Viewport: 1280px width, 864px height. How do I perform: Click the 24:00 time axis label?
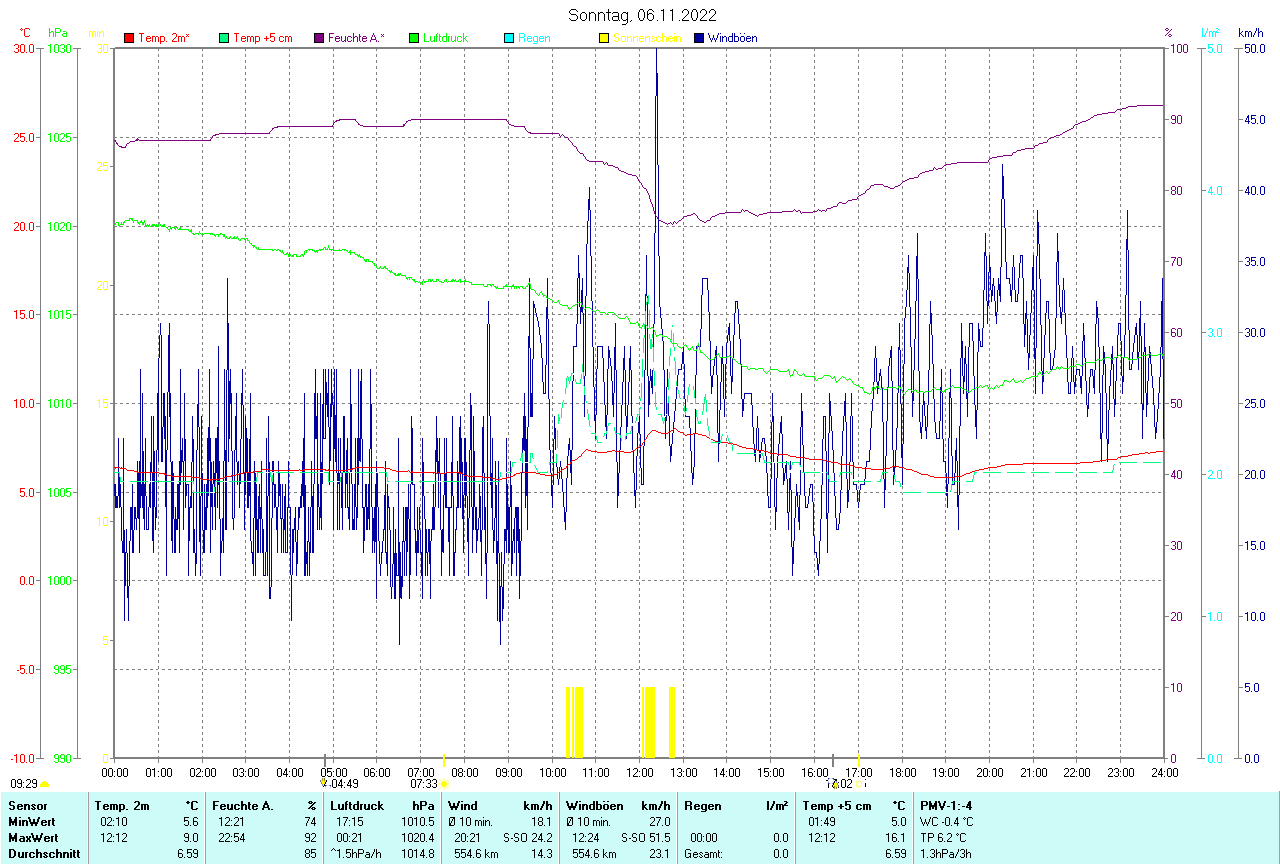tap(1164, 772)
